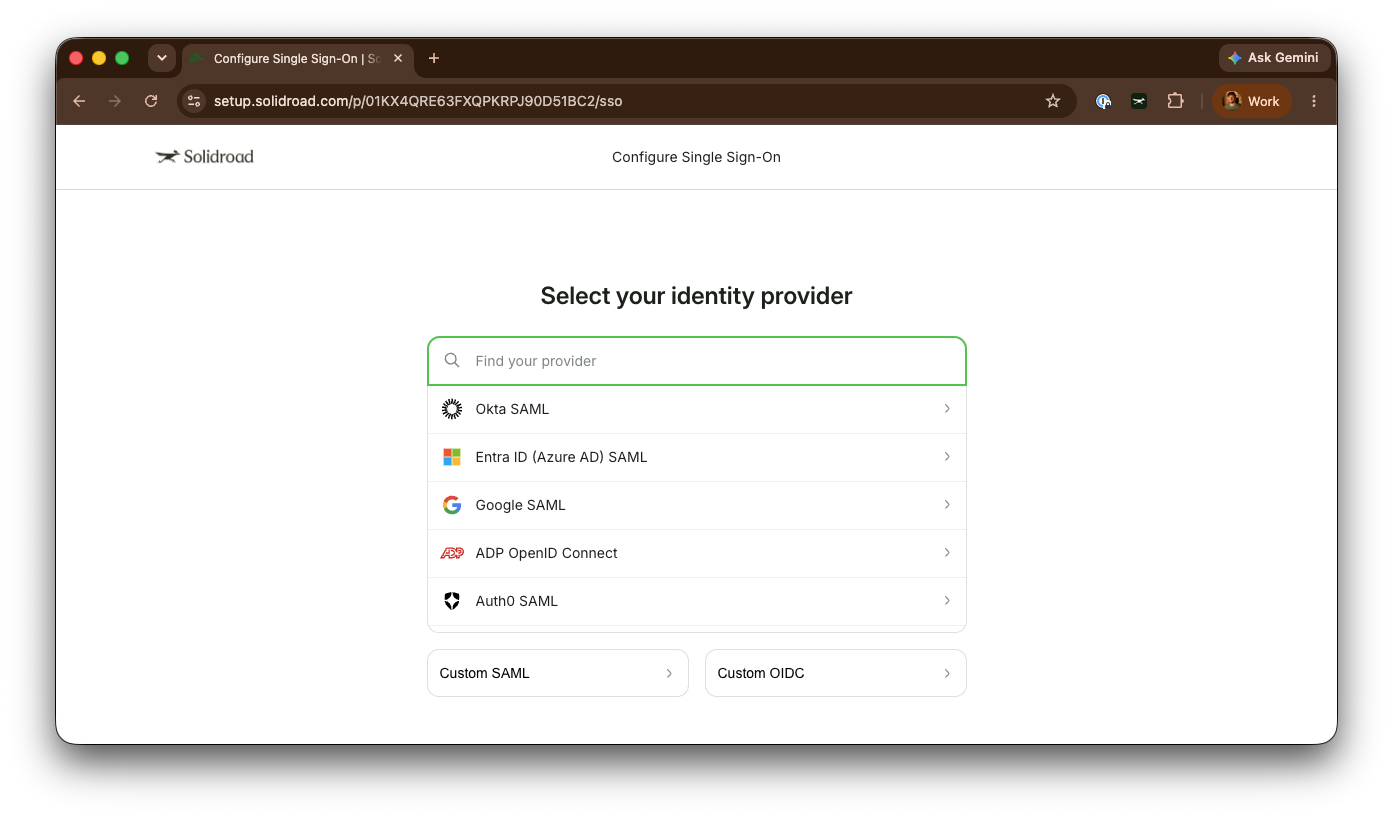
Task: Click the Configure Single Sign-On header title
Action: click(x=696, y=157)
